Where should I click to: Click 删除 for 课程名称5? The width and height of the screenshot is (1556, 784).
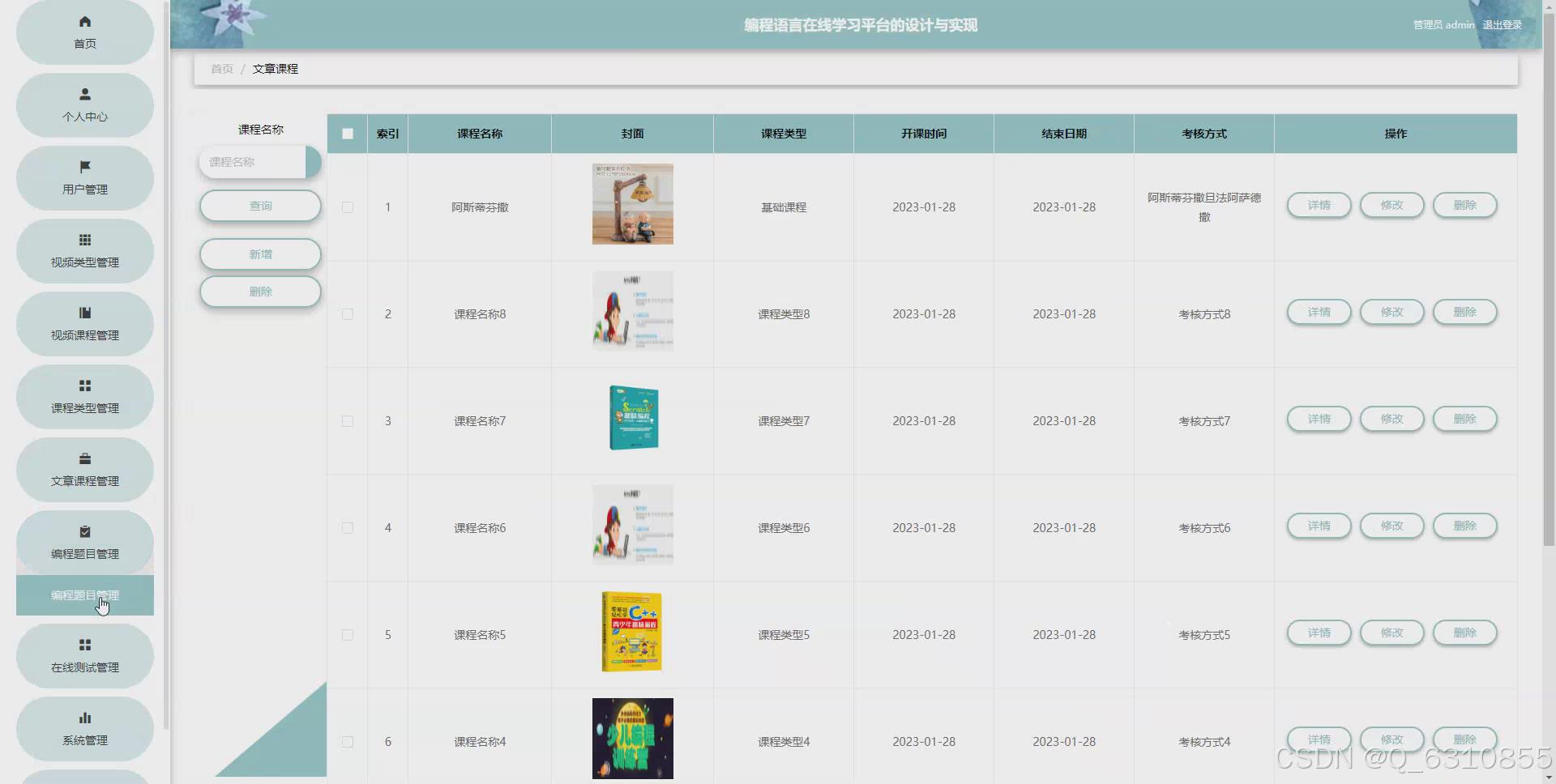pos(1464,633)
